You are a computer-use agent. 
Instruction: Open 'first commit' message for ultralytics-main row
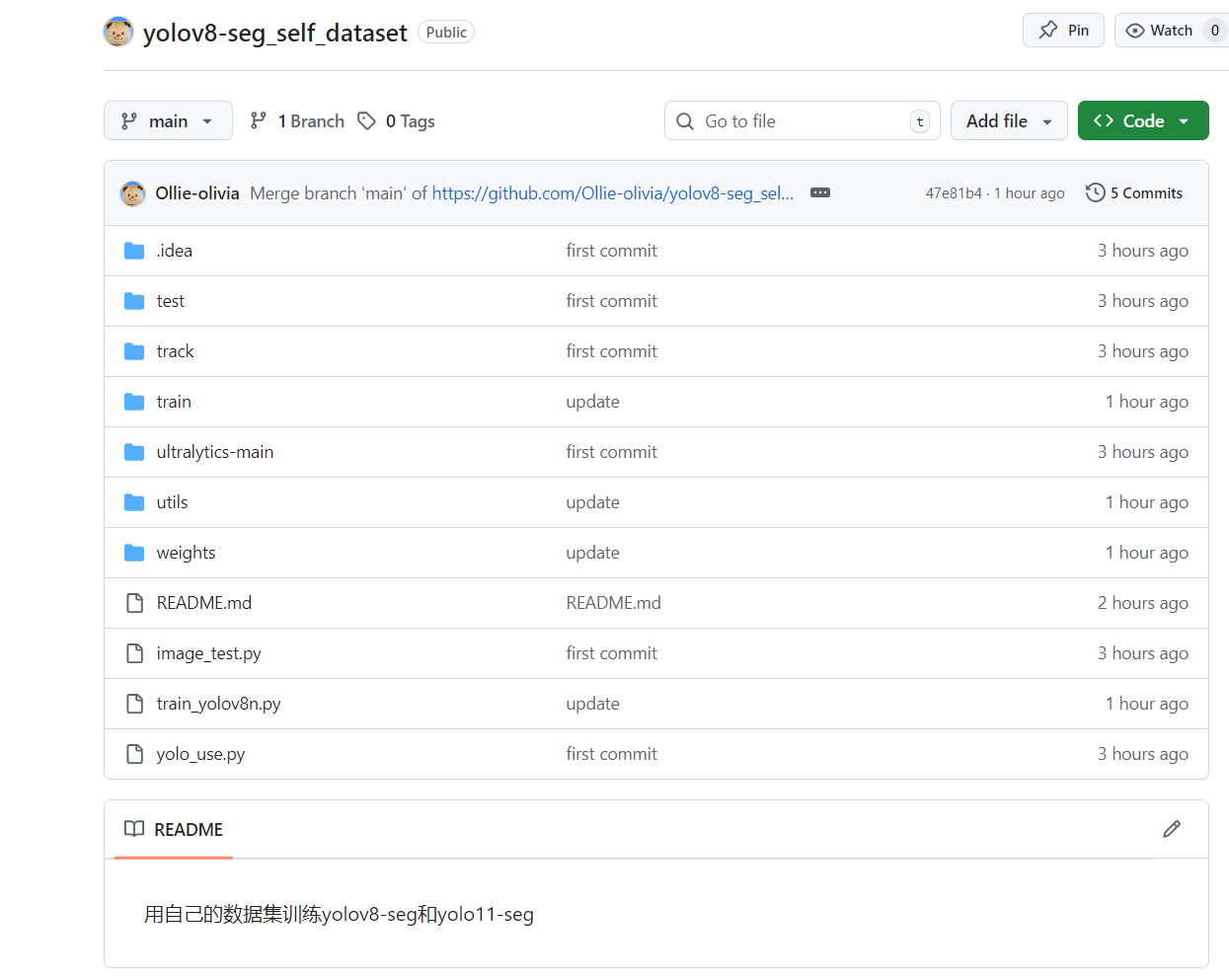click(x=611, y=452)
